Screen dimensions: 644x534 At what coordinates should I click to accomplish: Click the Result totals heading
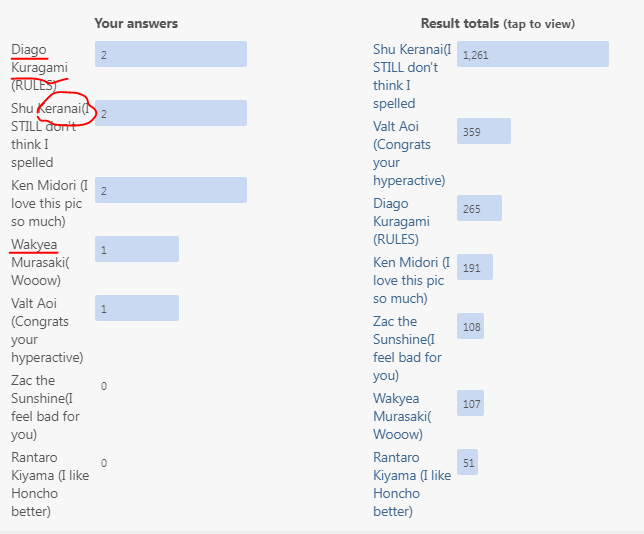pyautogui.click(x=498, y=24)
